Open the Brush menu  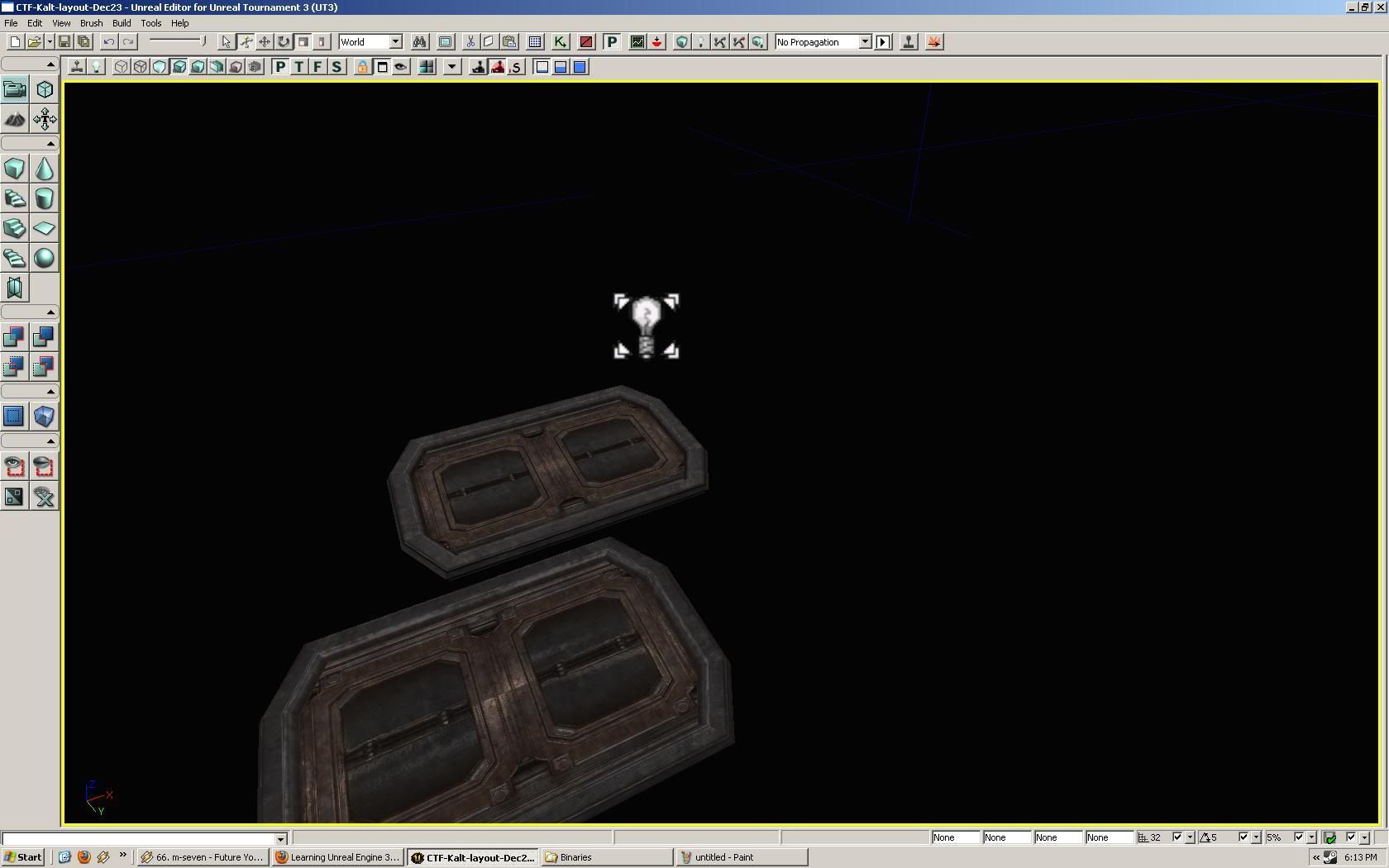(91, 23)
